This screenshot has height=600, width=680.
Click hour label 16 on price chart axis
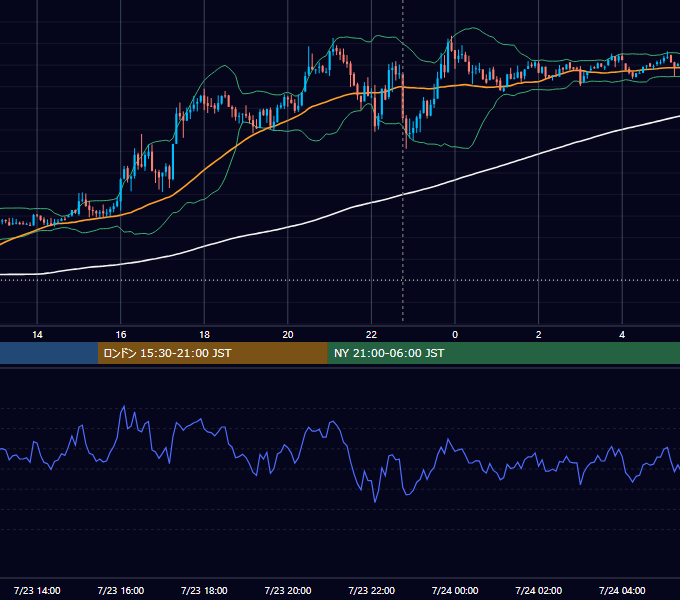pyautogui.click(x=121, y=335)
